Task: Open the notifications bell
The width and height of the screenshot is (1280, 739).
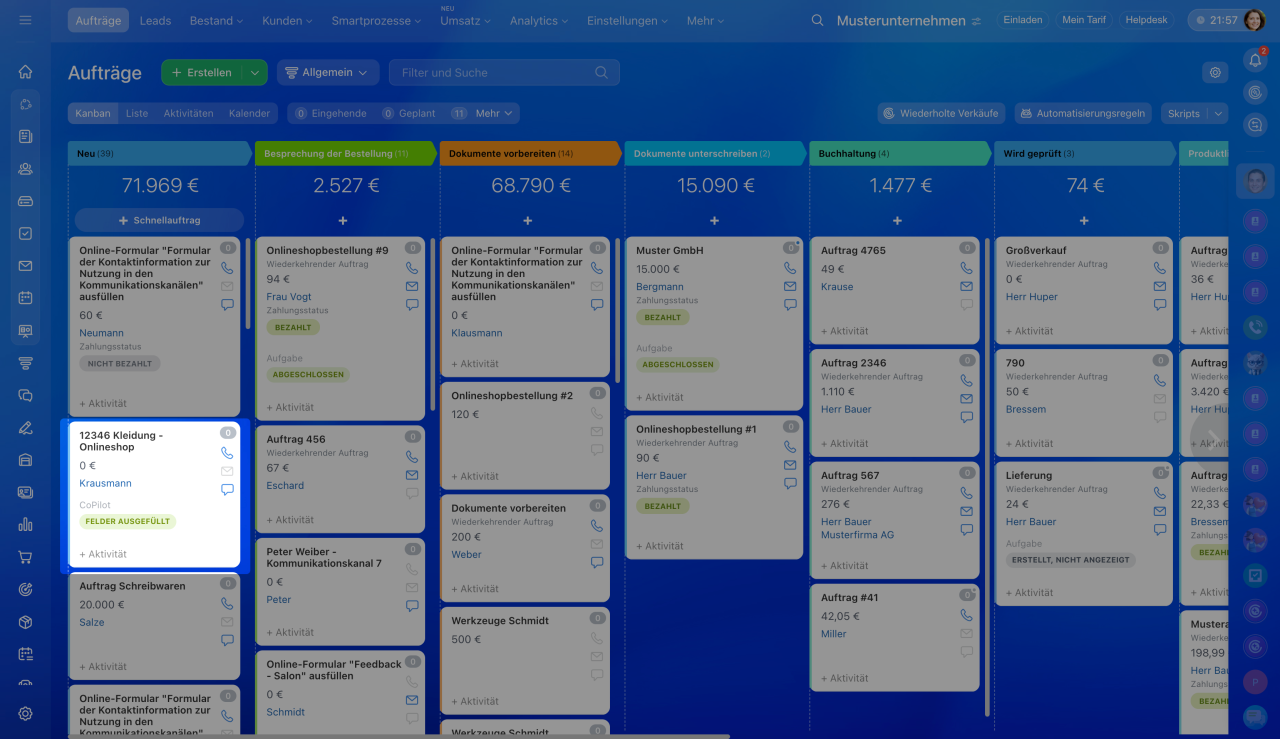Action: (x=1255, y=60)
